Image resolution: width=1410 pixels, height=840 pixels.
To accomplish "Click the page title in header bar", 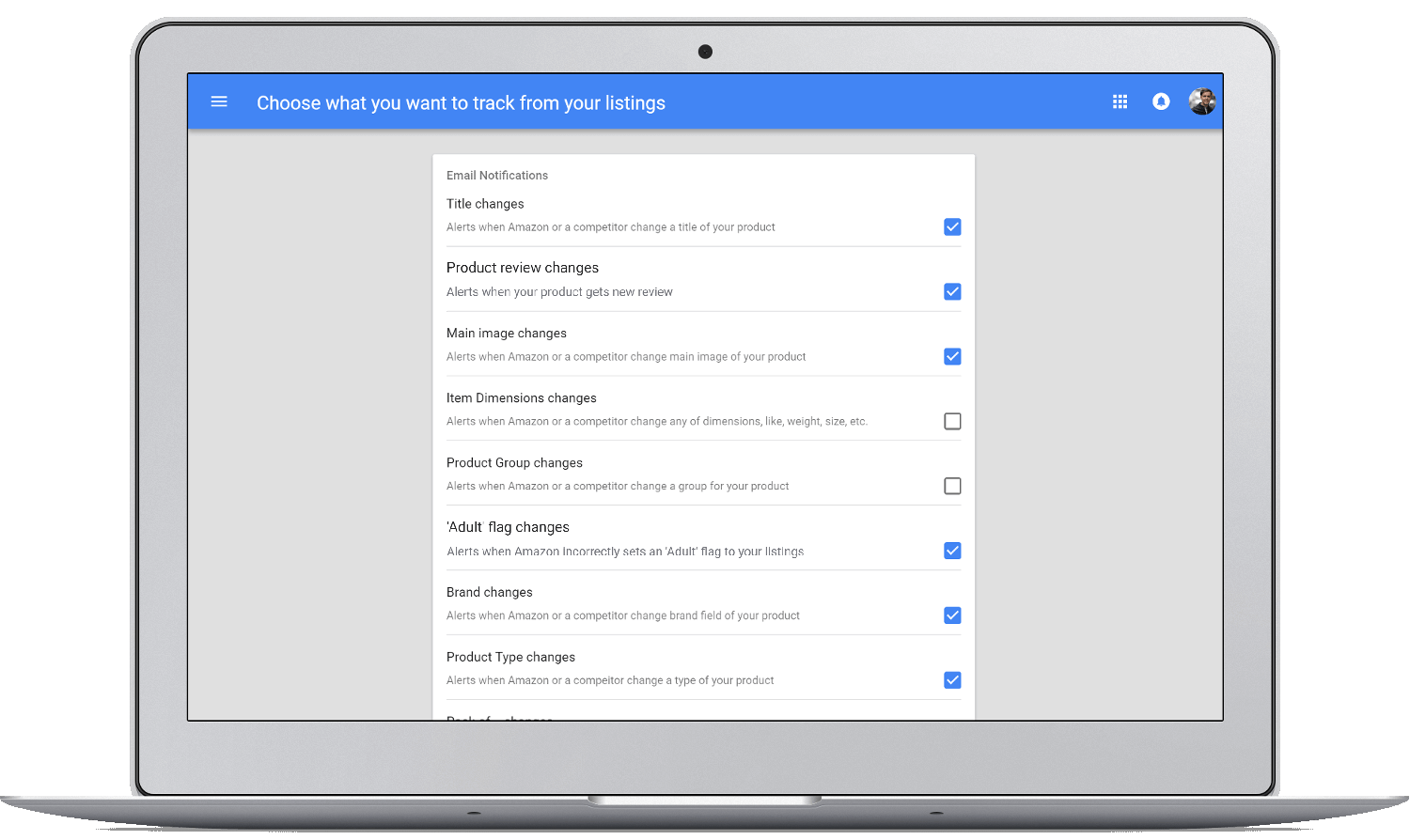I will 461,103.
